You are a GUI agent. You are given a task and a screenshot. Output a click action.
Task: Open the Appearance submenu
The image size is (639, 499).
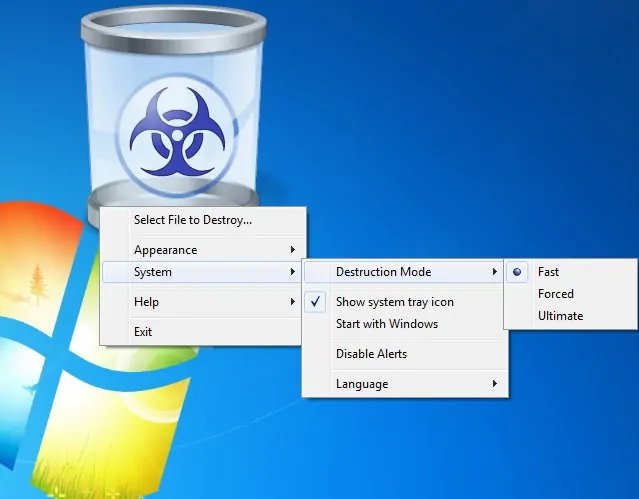pos(166,250)
